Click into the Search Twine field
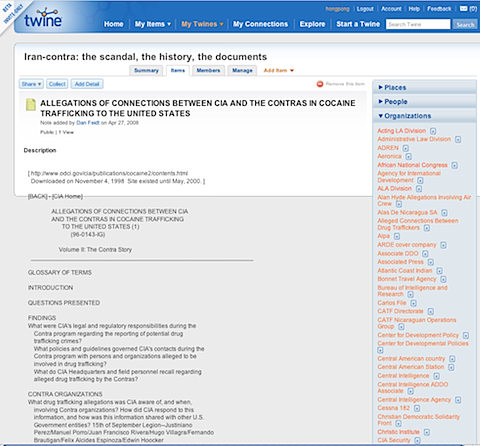 click(x=418, y=24)
